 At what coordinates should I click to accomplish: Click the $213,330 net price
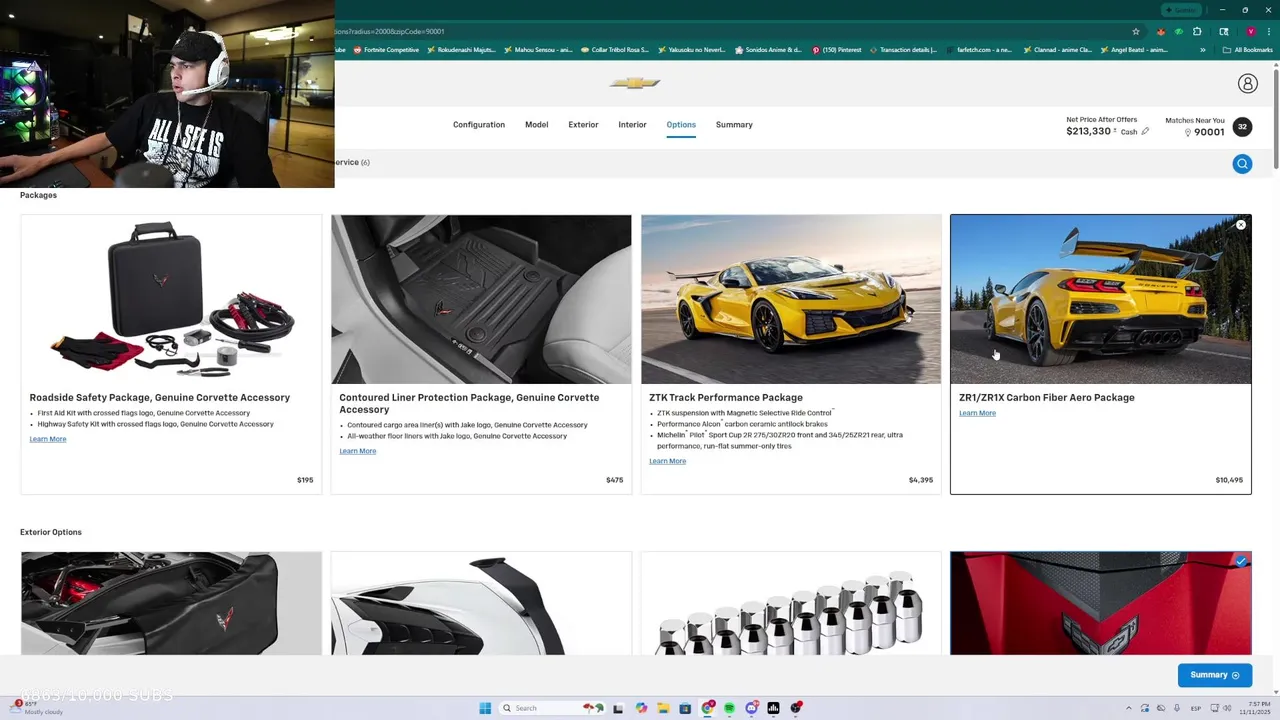[x=1089, y=132]
